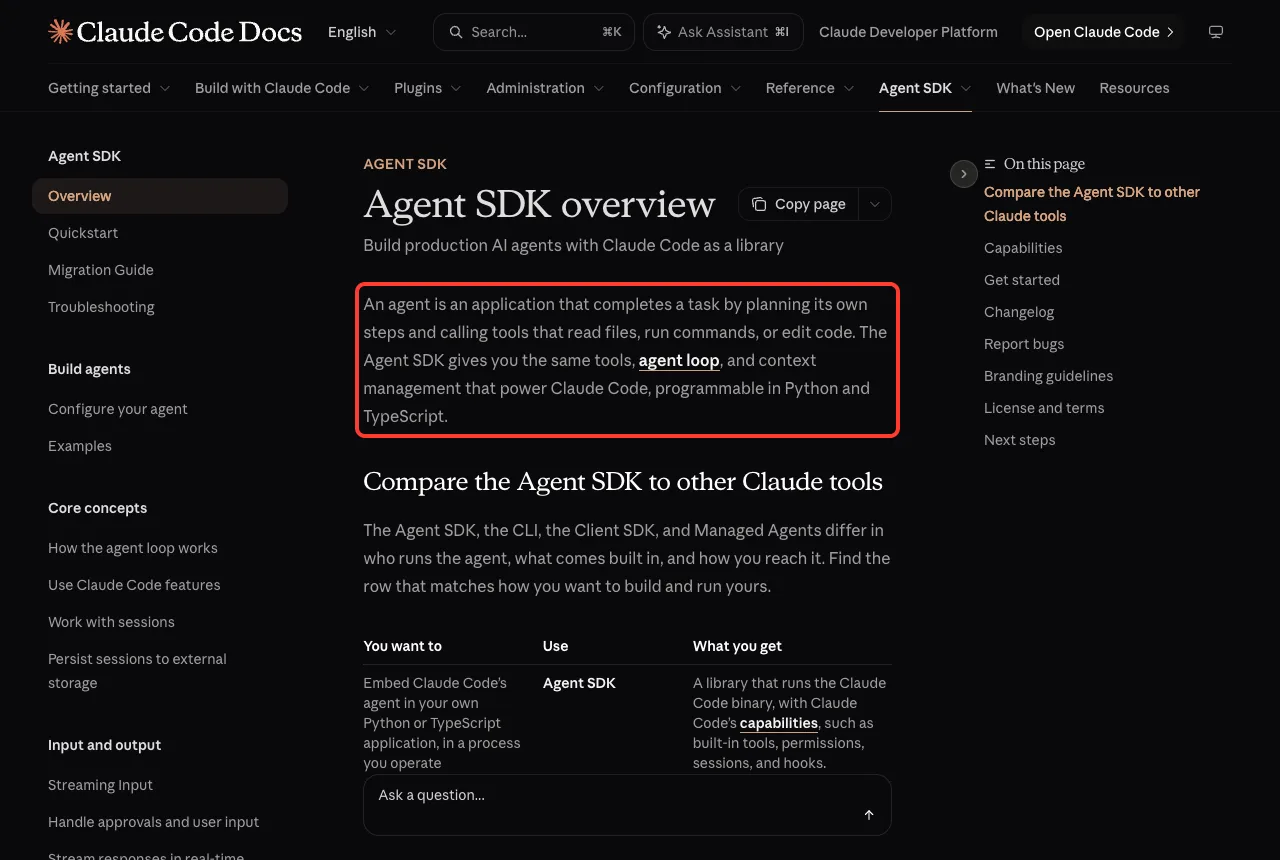Open How the agent loop works

pyautogui.click(x=133, y=548)
